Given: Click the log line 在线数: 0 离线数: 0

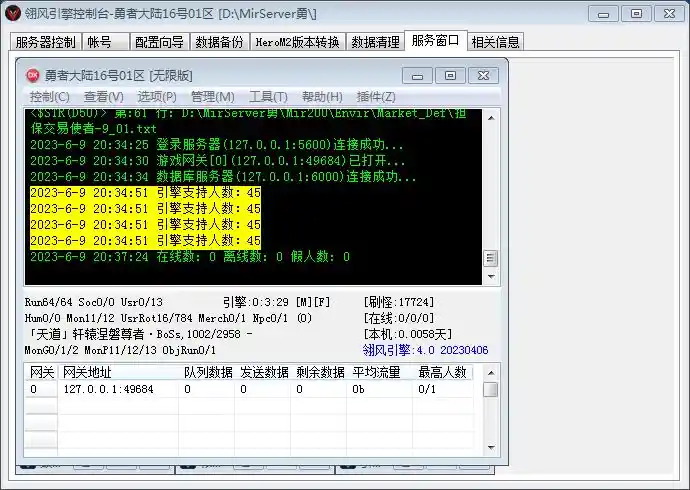Looking at the screenshot, I should (190, 256).
